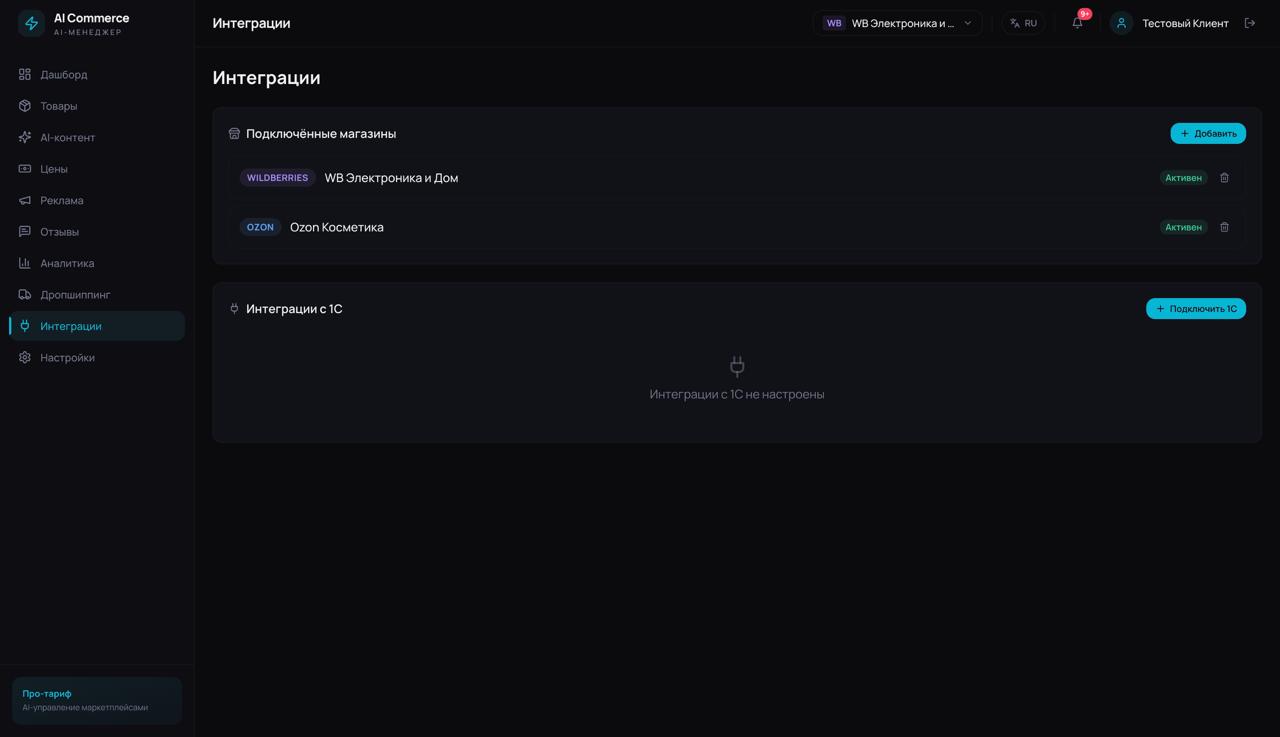Open Дашборд in sidebar

(64, 75)
